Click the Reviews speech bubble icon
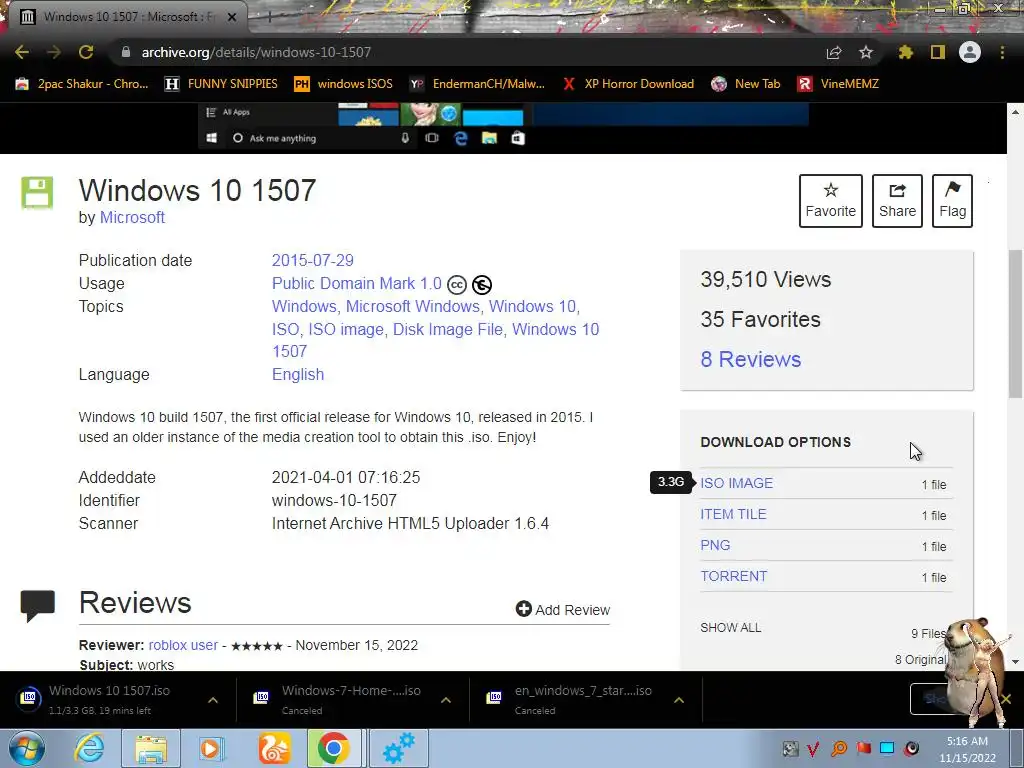The image size is (1024, 768). click(38, 605)
